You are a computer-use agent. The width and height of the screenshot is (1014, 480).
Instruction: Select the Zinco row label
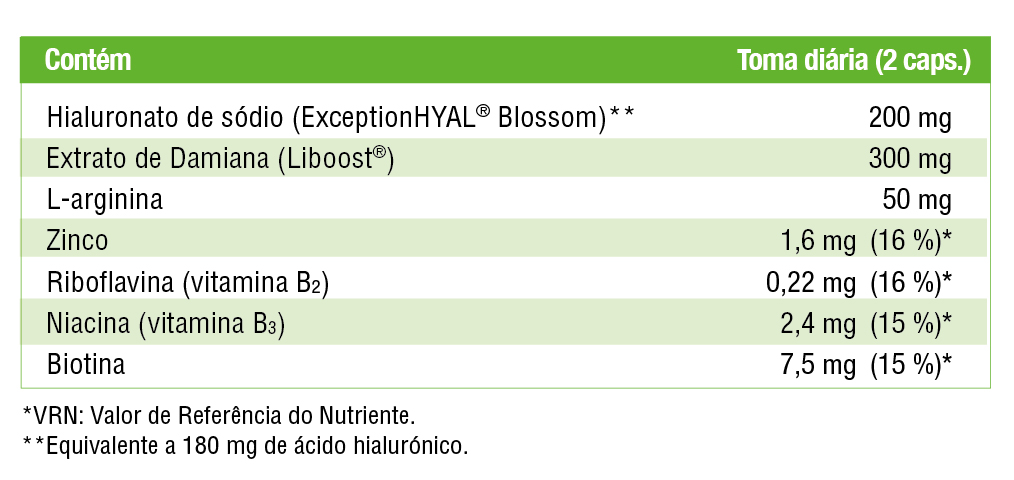pyautogui.click(x=77, y=240)
